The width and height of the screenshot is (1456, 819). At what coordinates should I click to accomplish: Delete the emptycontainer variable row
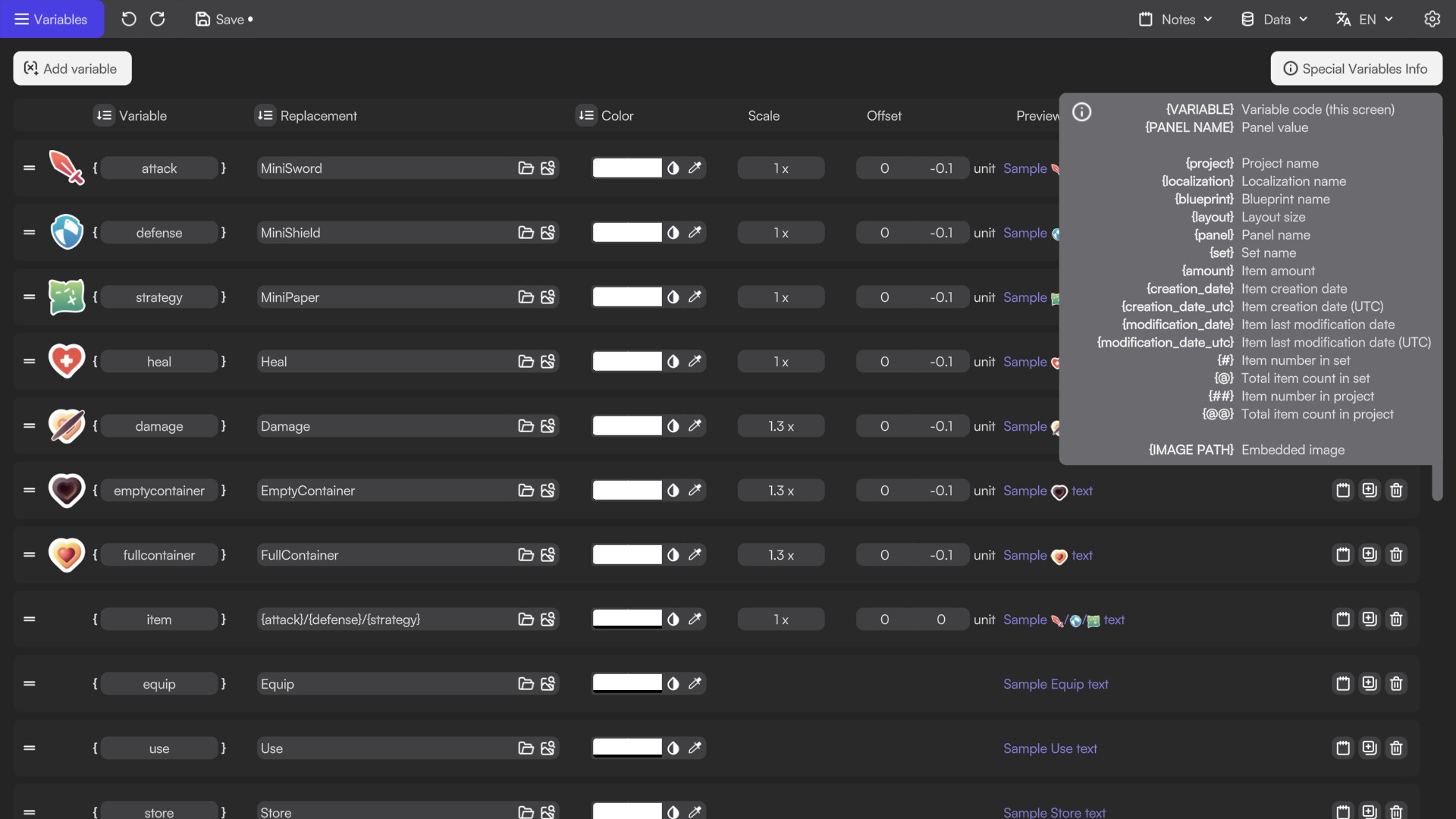[x=1396, y=491]
